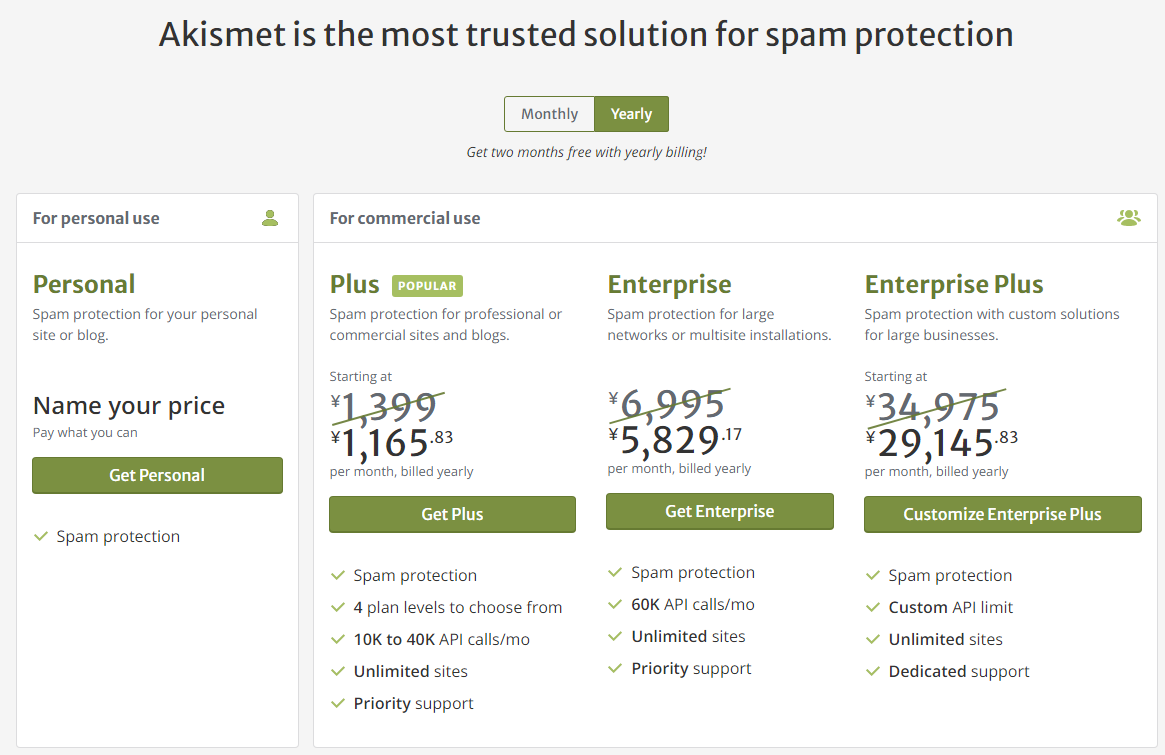Click the Get Personal button
Image resolution: width=1165 pixels, height=755 pixels.
coord(158,476)
